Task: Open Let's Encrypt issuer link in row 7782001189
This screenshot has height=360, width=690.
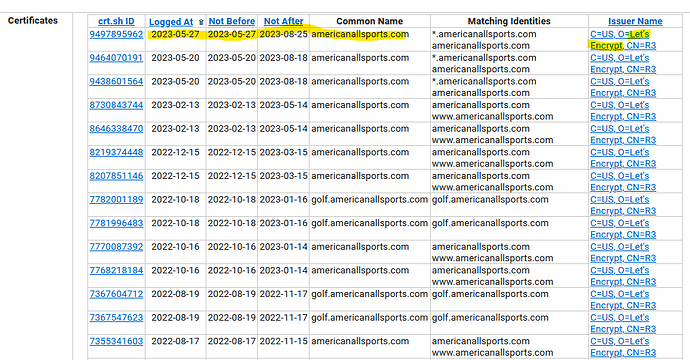Action: click(623, 205)
